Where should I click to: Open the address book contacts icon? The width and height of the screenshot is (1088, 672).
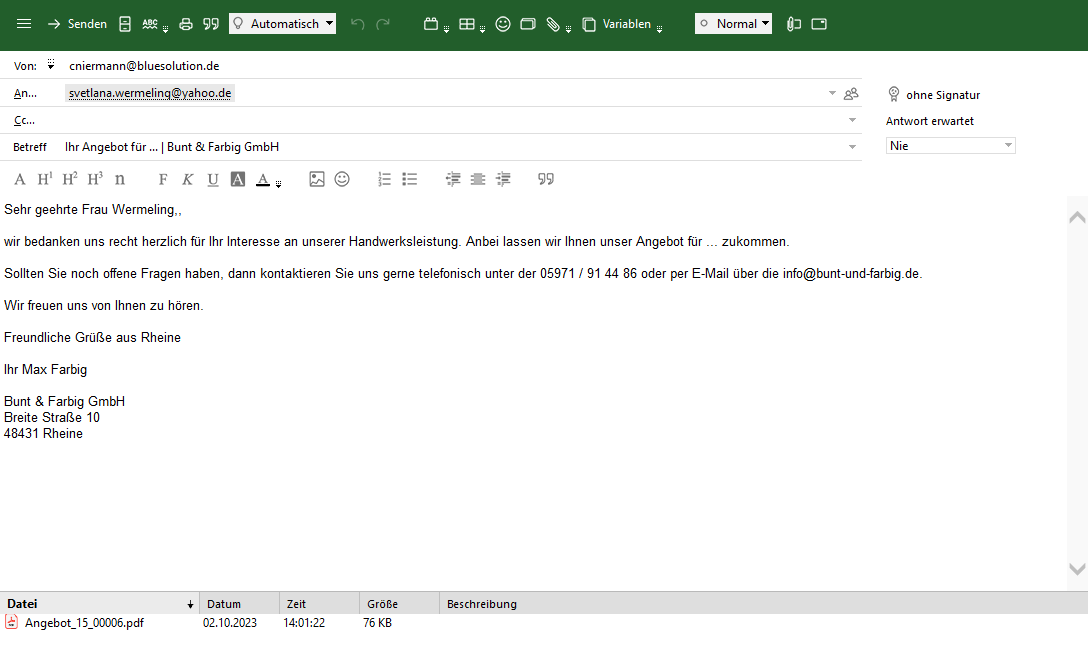coord(851,93)
